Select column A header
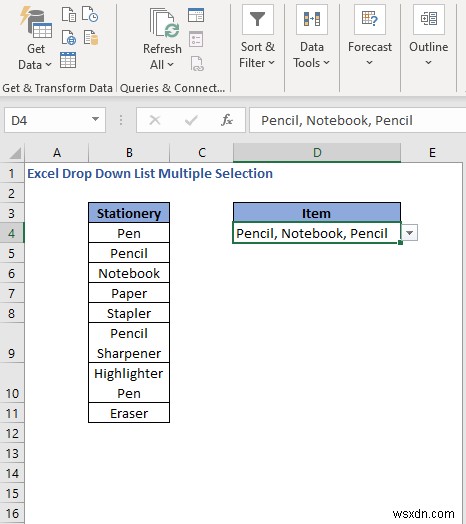 click(x=56, y=153)
